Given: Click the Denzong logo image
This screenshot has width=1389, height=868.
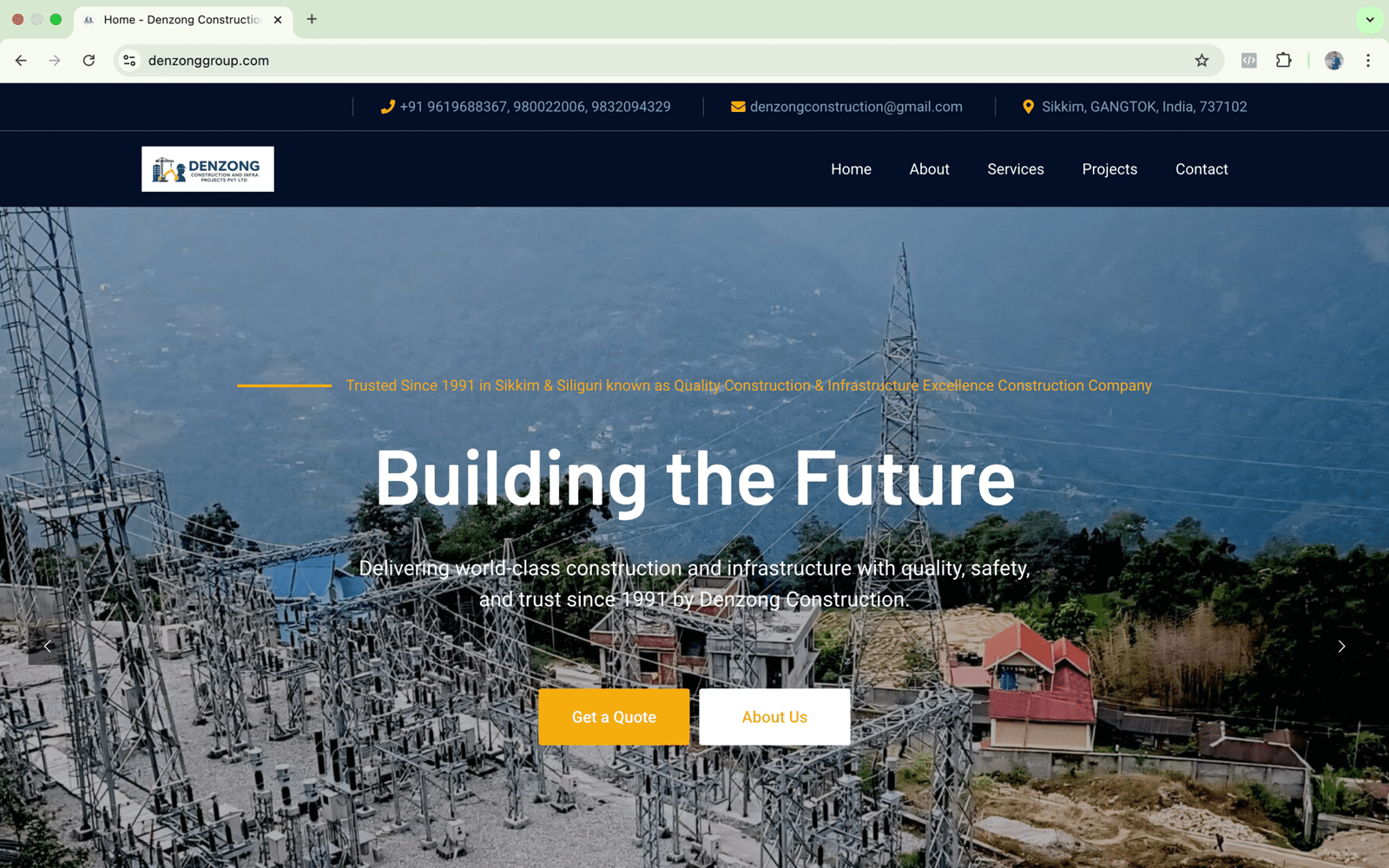Looking at the screenshot, I should click(207, 169).
